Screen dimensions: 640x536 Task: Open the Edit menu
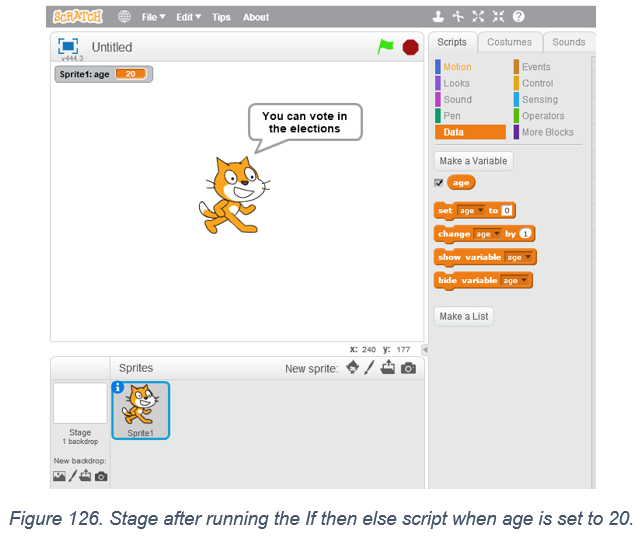pos(189,17)
